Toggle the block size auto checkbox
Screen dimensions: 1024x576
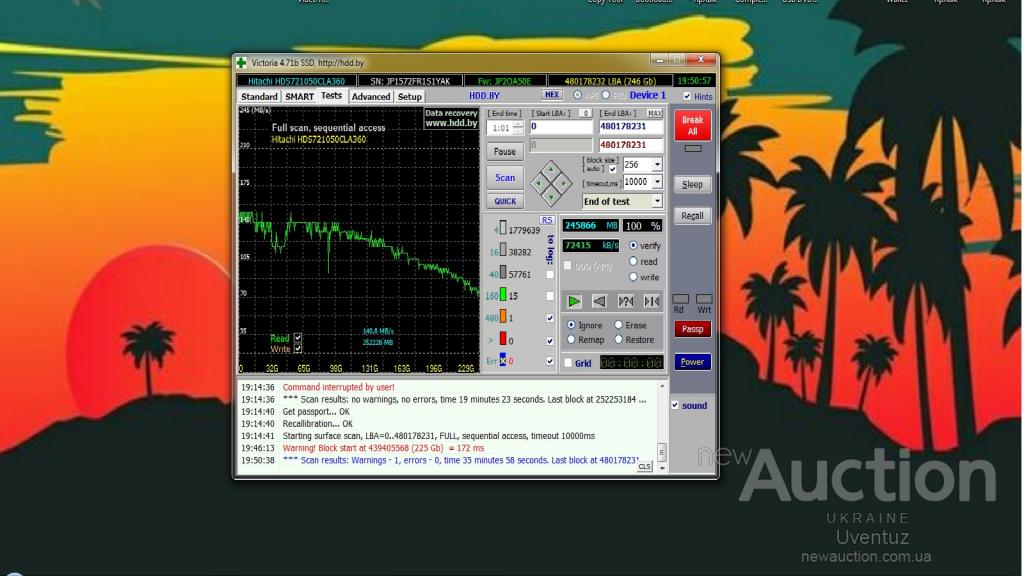point(613,168)
